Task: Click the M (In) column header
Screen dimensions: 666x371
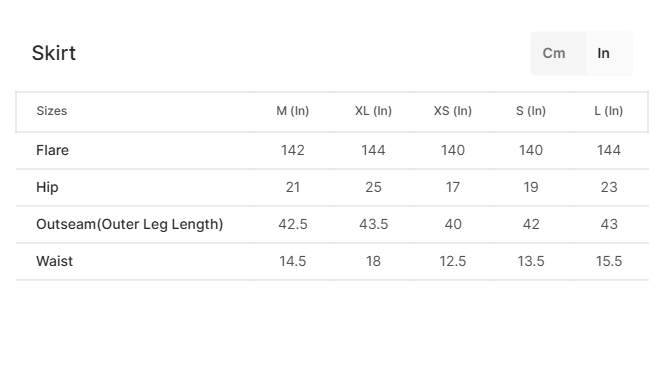Action: (293, 111)
